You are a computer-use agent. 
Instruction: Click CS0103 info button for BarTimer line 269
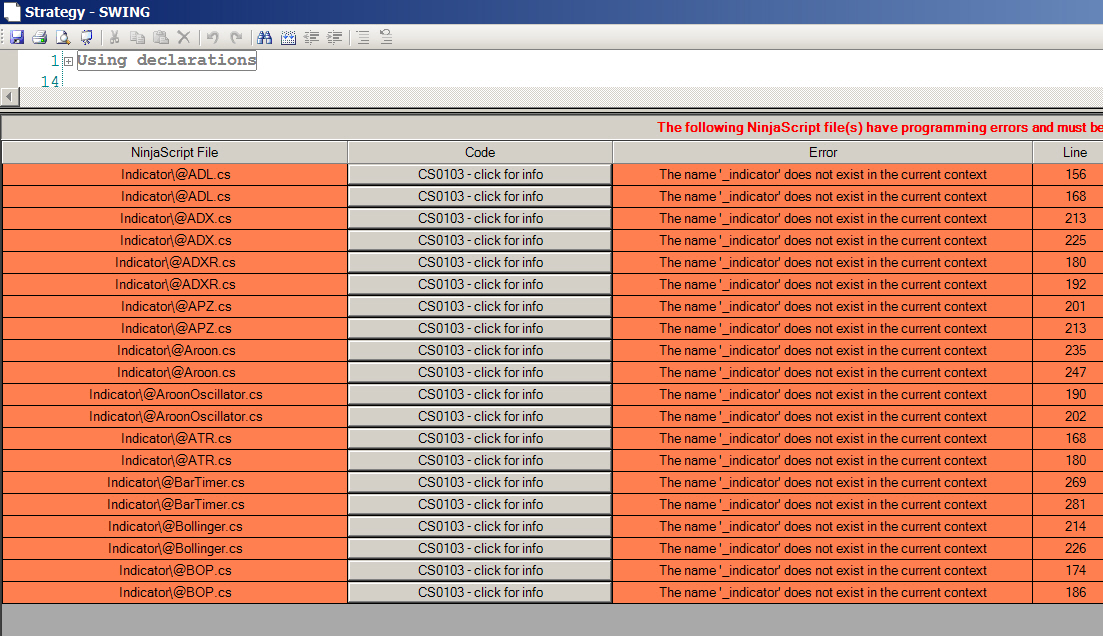480,482
